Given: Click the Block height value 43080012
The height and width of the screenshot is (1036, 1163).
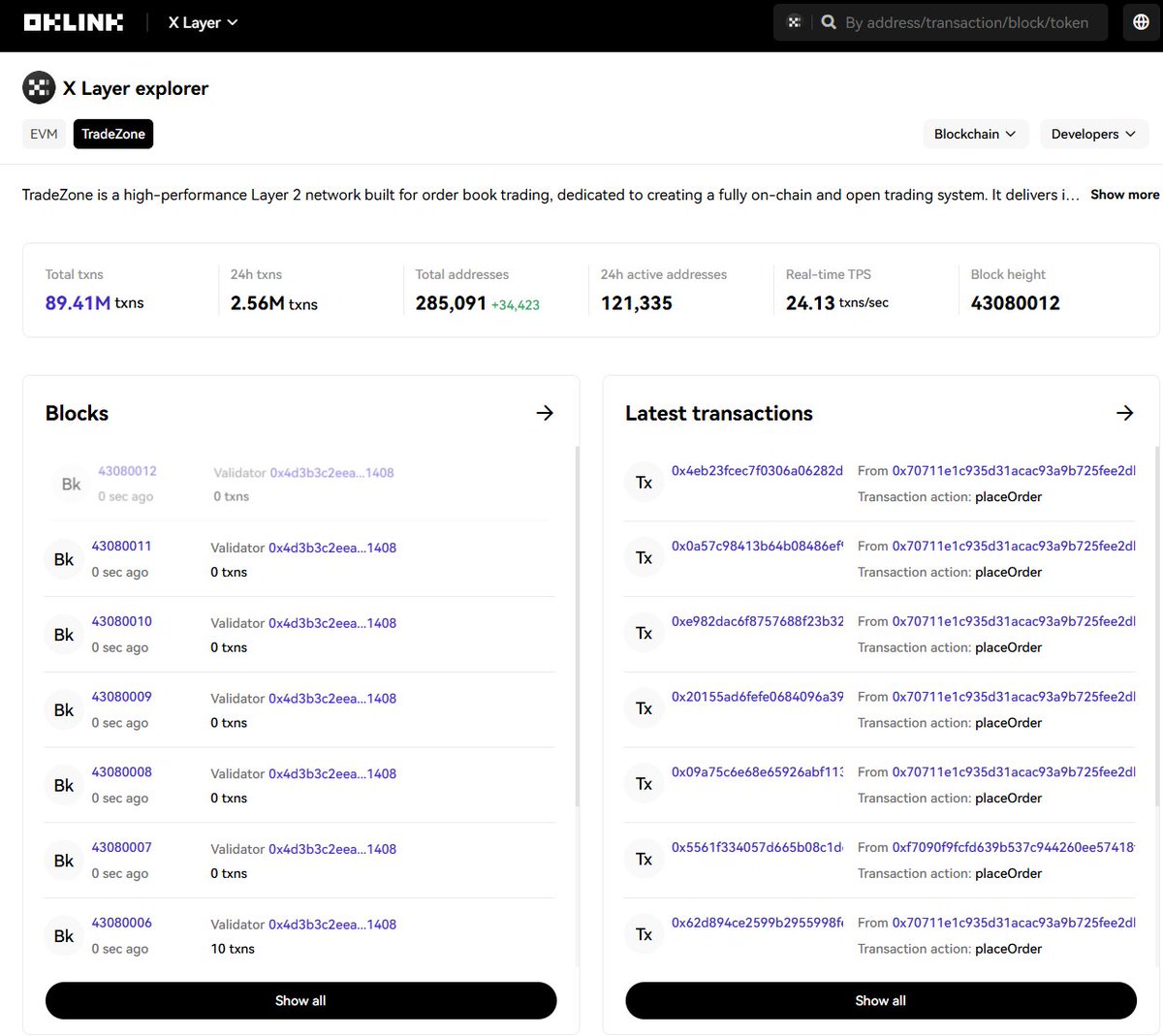Looking at the screenshot, I should point(1016,303).
